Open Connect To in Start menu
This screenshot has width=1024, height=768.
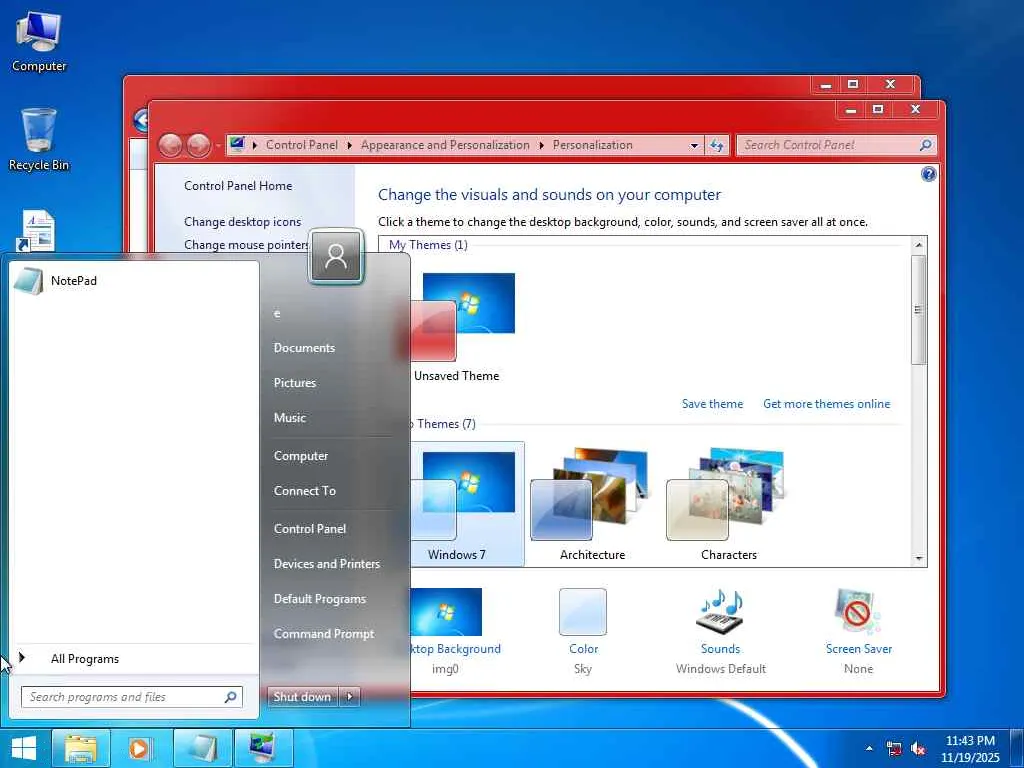pyautogui.click(x=305, y=491)
